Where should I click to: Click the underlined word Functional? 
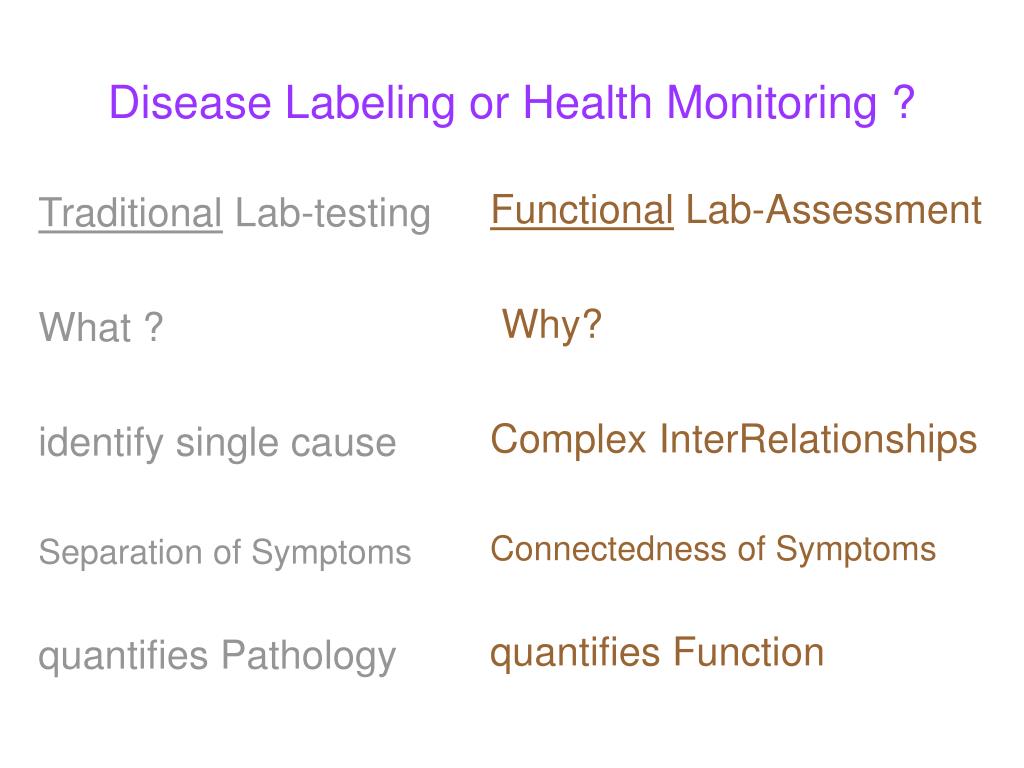point(582,210)
